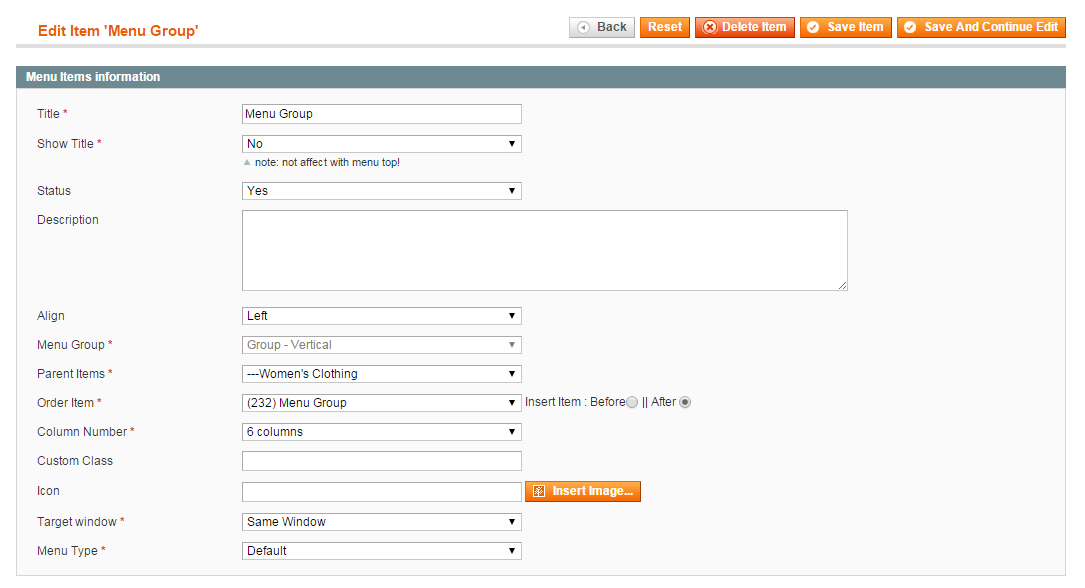Image resolution: width=1085 pixels, height=588 pixels.
Task: Open the Status dropdown
Action: 381,191
